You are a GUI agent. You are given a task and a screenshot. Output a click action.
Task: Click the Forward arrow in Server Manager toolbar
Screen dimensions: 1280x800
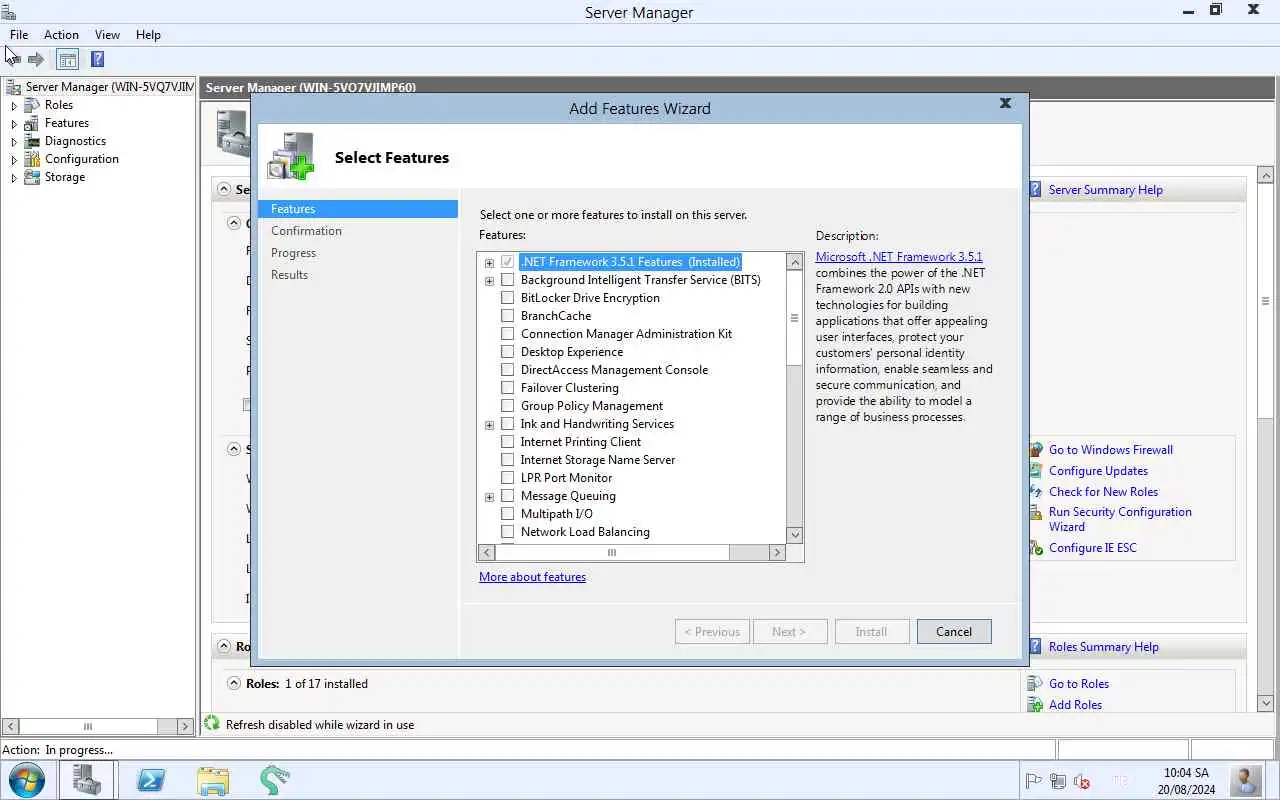click(x=36, y=59)
